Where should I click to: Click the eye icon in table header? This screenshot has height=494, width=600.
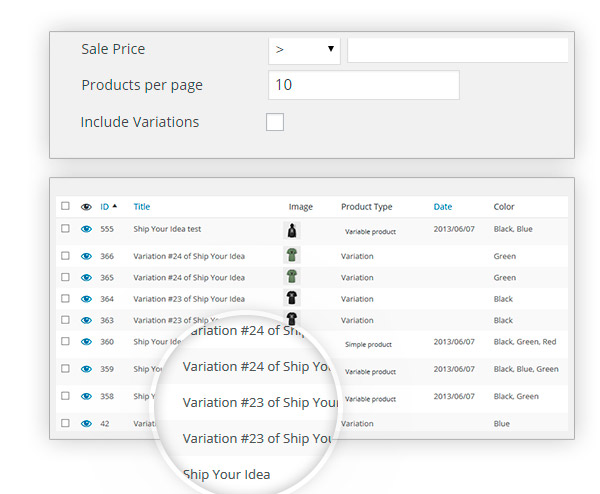(86, 207)
